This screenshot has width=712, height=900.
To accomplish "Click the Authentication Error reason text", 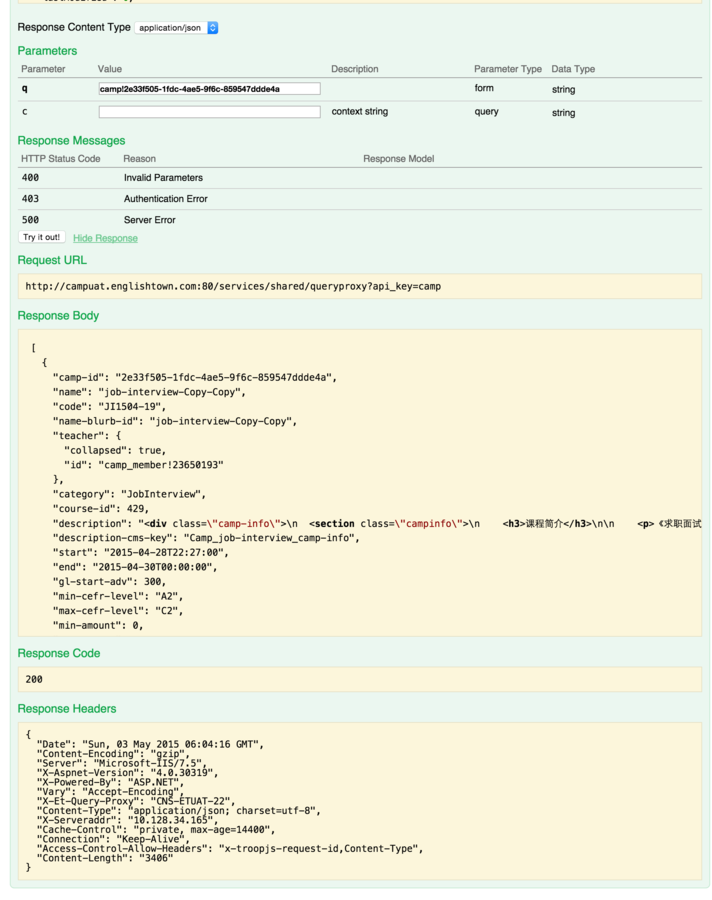I will [x=165, y=199].
